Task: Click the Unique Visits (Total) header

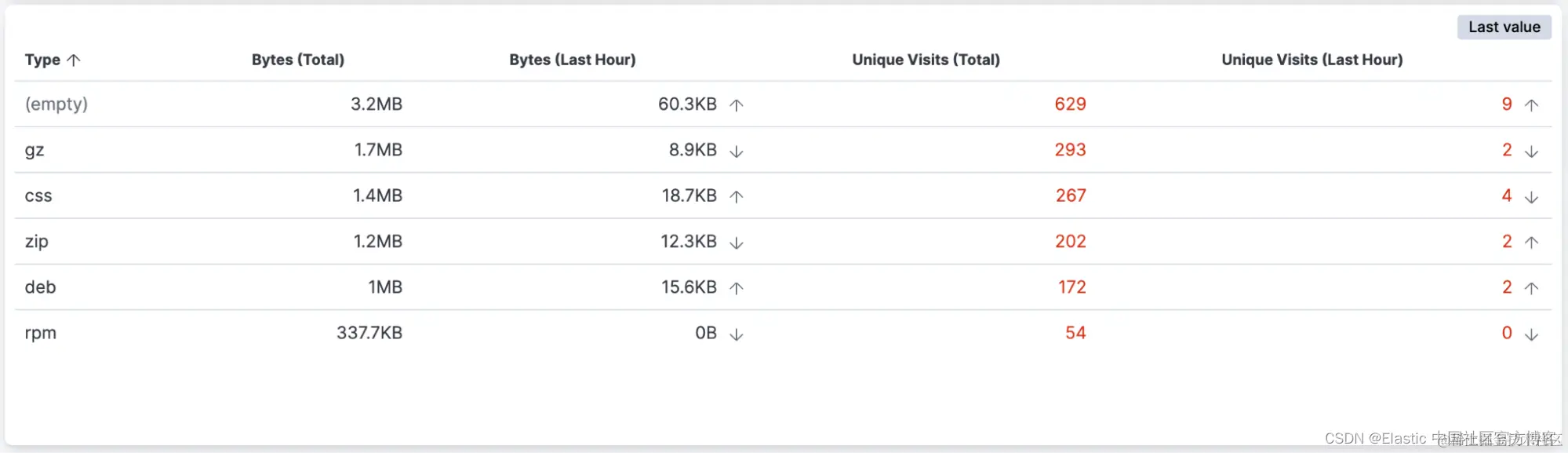Action: click(926, 60)
